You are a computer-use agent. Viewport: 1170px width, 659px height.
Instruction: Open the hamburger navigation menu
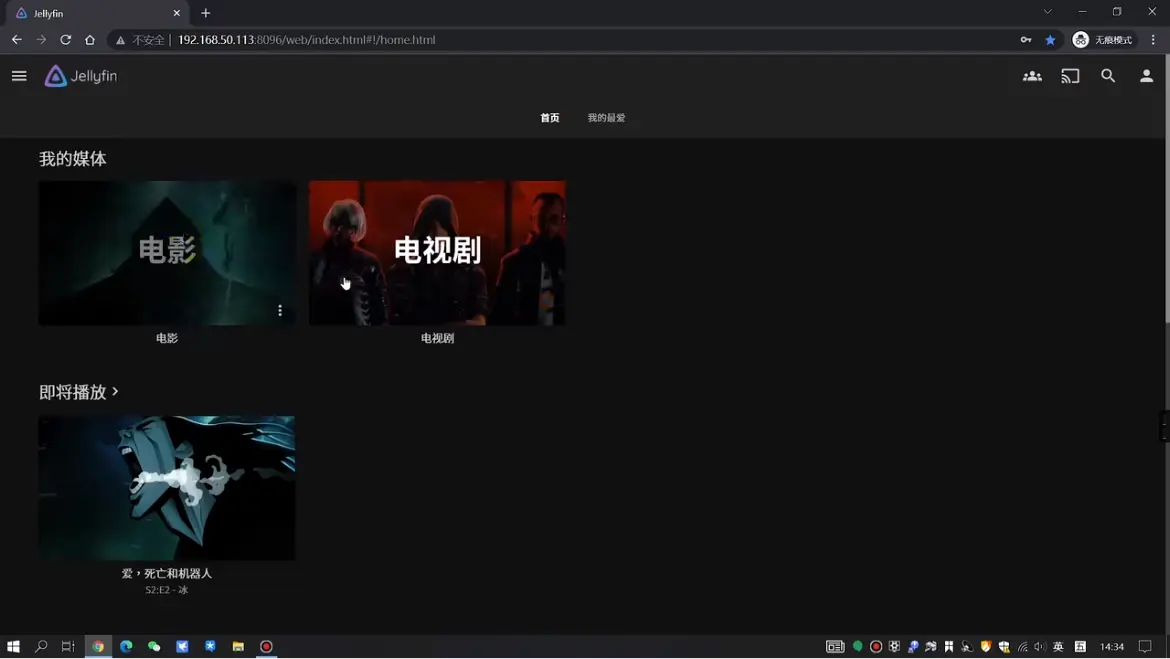(19, 76)
